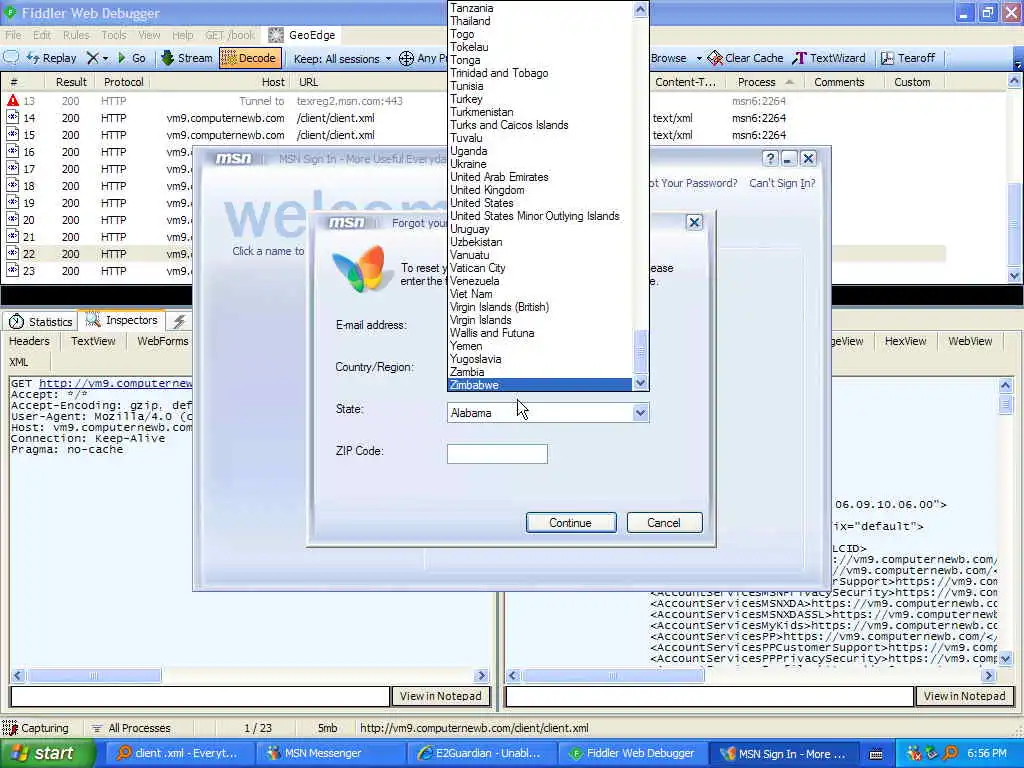Screen dimensions: 1024x768
Task: Open the TextView inspector tab
Action: pyautogui.click(x=93, y=341)
